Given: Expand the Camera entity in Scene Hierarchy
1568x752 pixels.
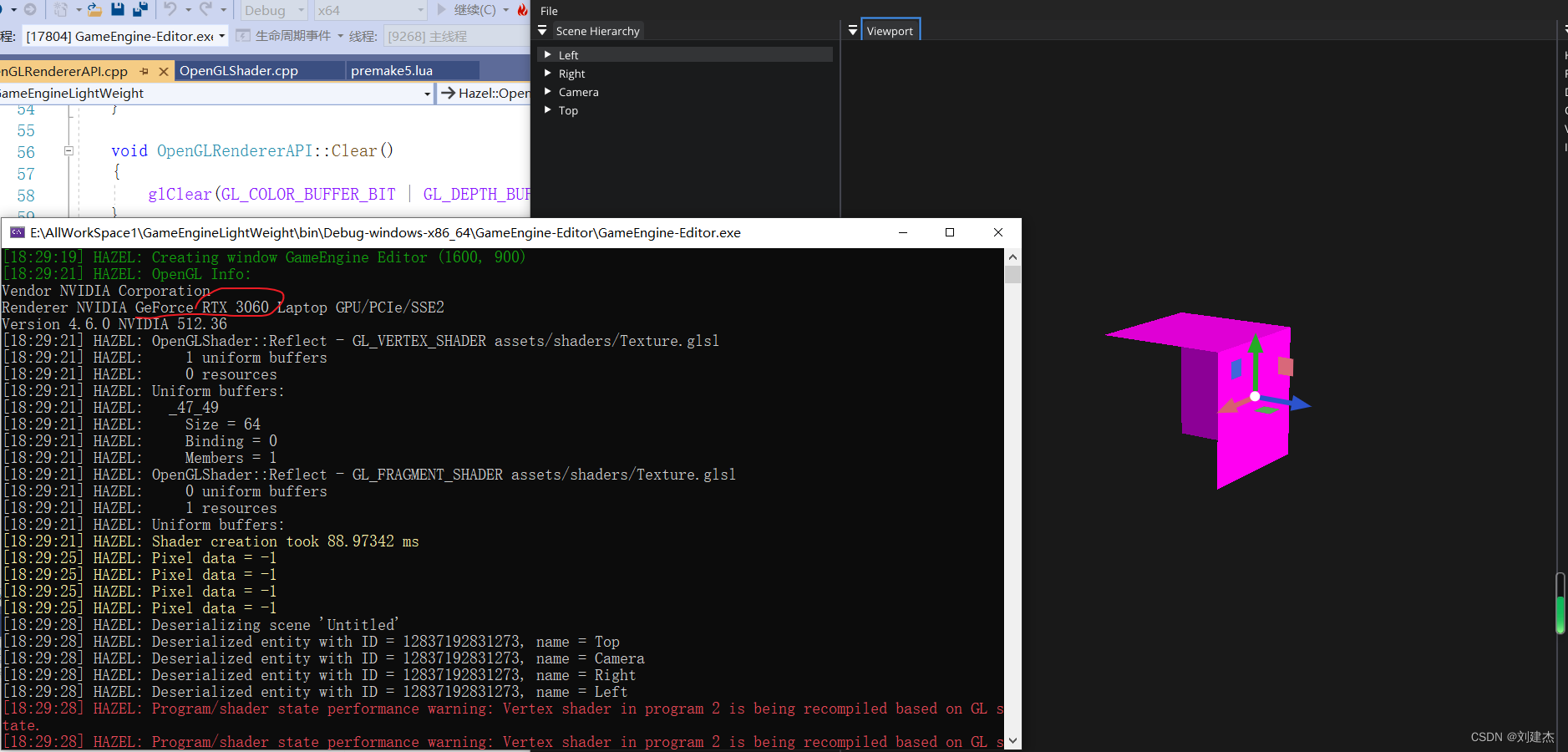Looking at the screenshot, I should [547, 92].
